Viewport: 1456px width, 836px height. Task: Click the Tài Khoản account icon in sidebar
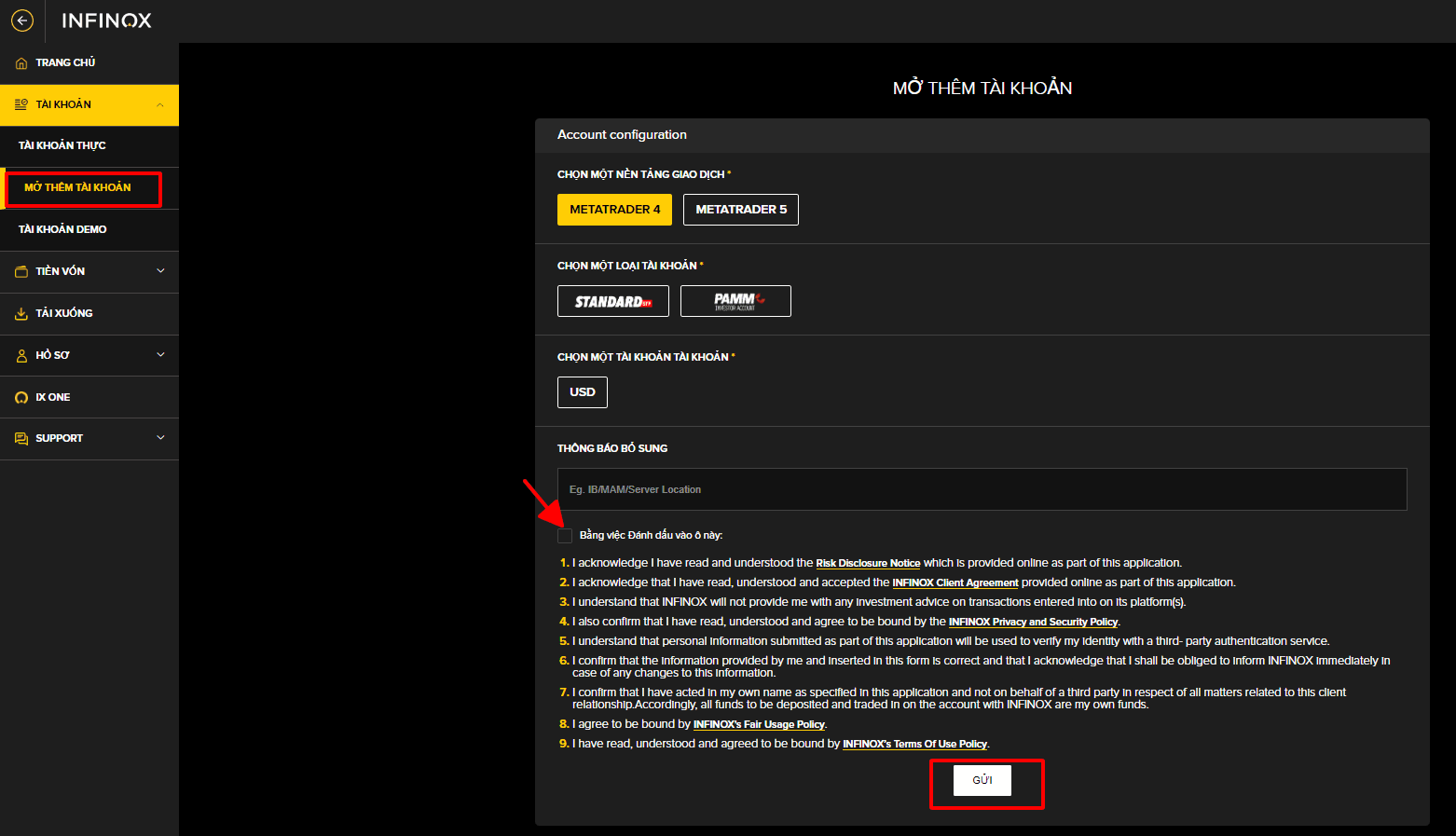21,104
